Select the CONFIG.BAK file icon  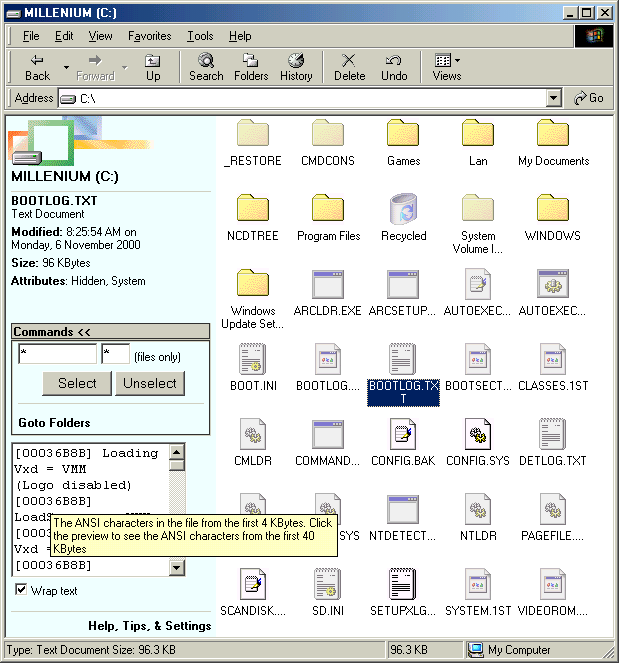pos(403,435)
